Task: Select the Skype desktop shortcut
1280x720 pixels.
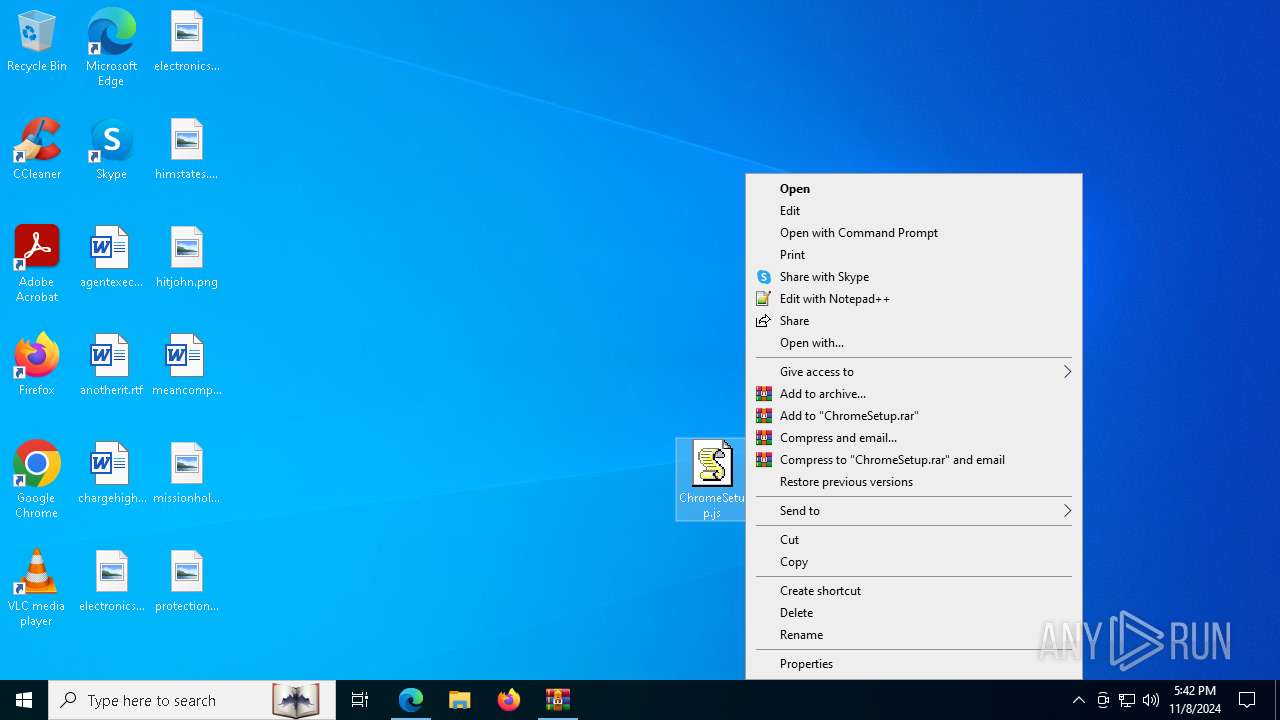Action: pyautogui.click(x=111, y=150)
